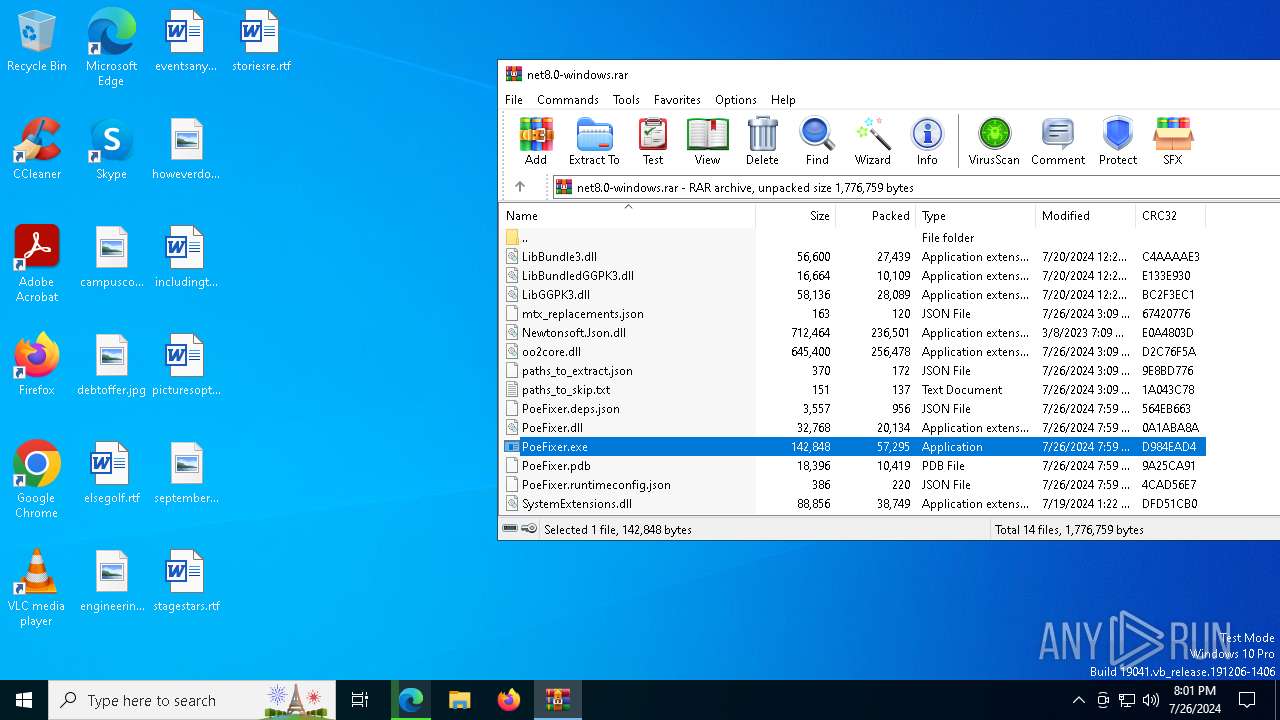This screenshot has width=1280, height=720.
Task: Open Firefox desktop shortcut
Action: (x=37, y=365)
